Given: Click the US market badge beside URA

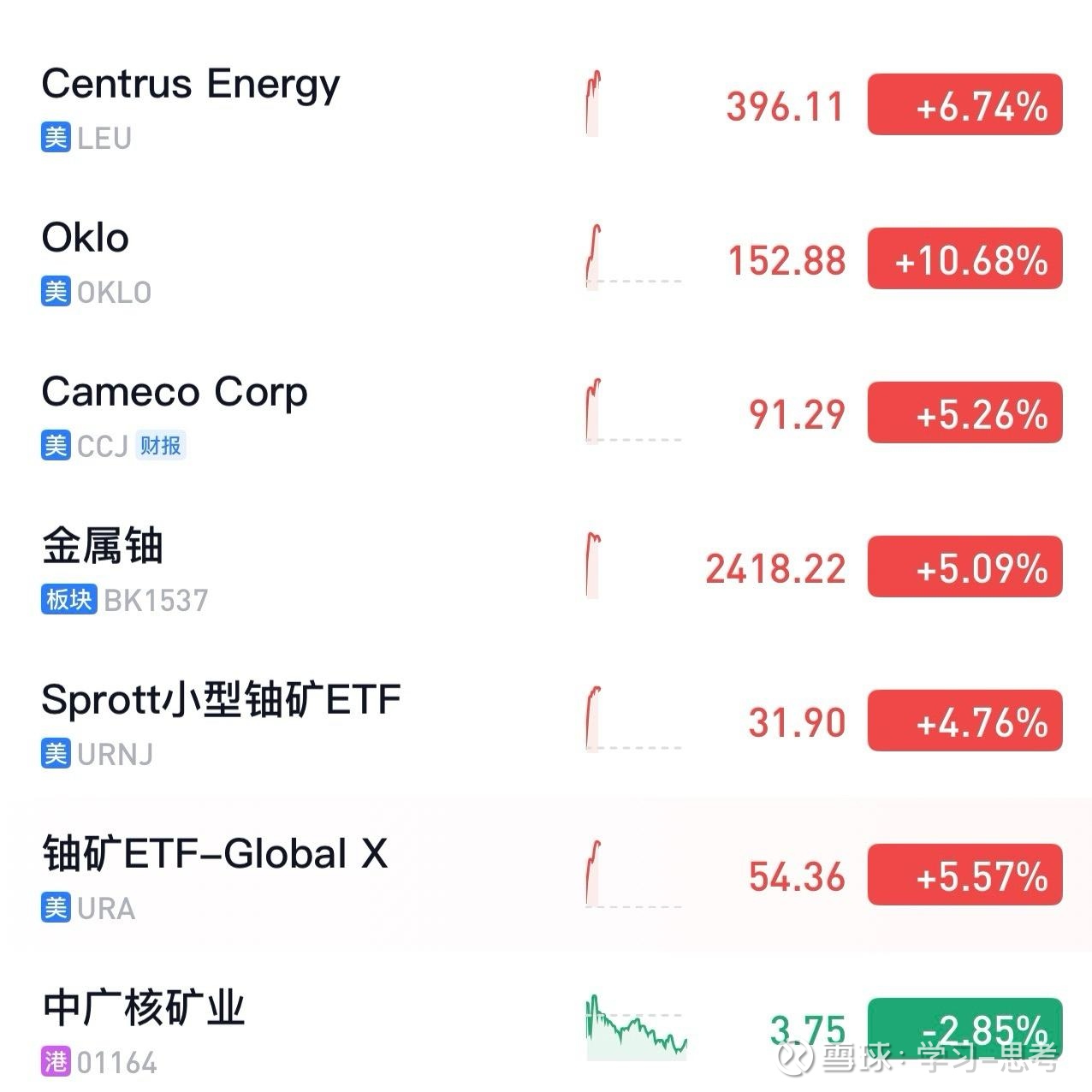Looking at the screenshot, I should coord(56,908).
